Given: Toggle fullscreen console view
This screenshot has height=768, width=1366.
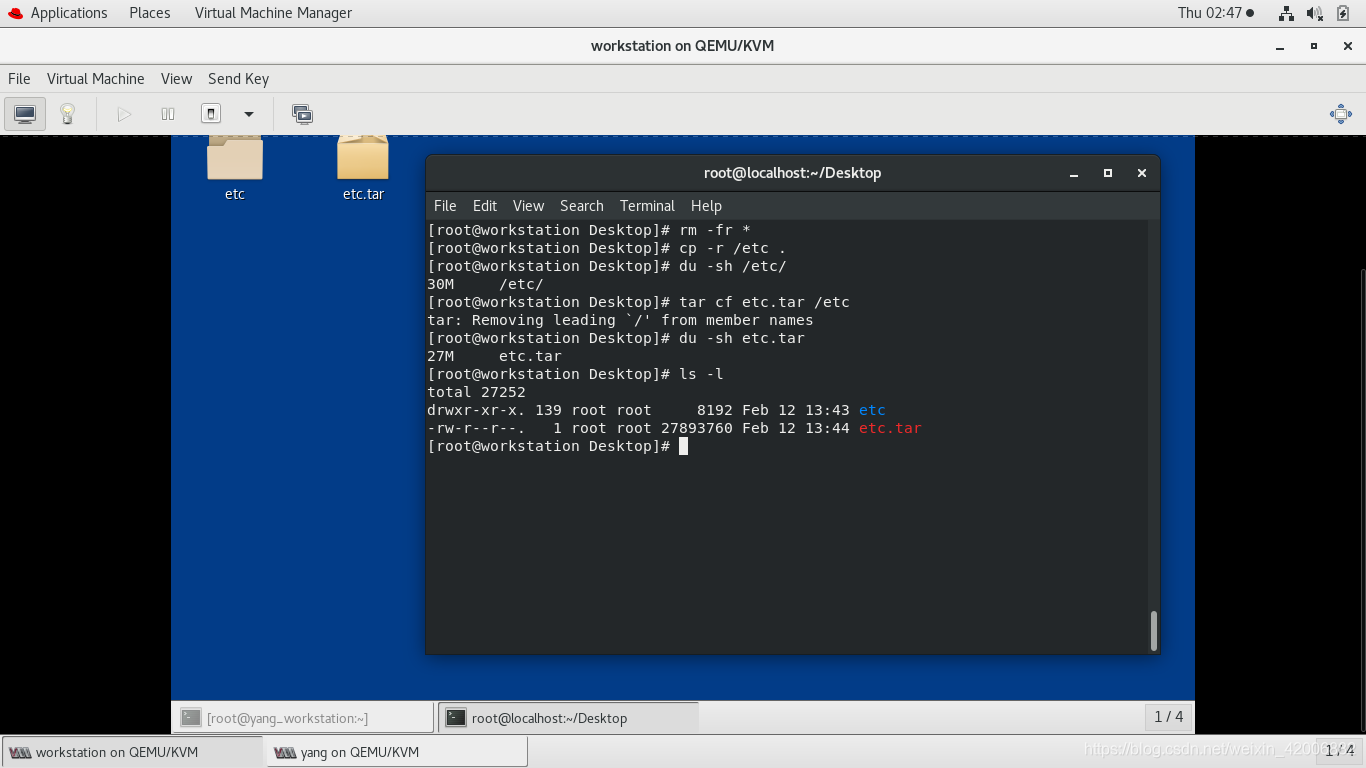Looking at the screenshot, I should 1341,114.
